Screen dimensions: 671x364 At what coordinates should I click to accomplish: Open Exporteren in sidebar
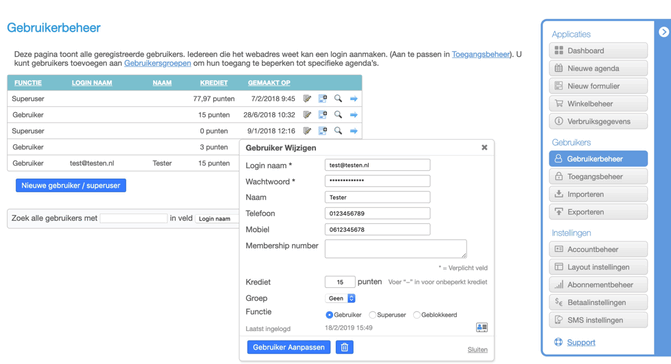click(598, 212)
